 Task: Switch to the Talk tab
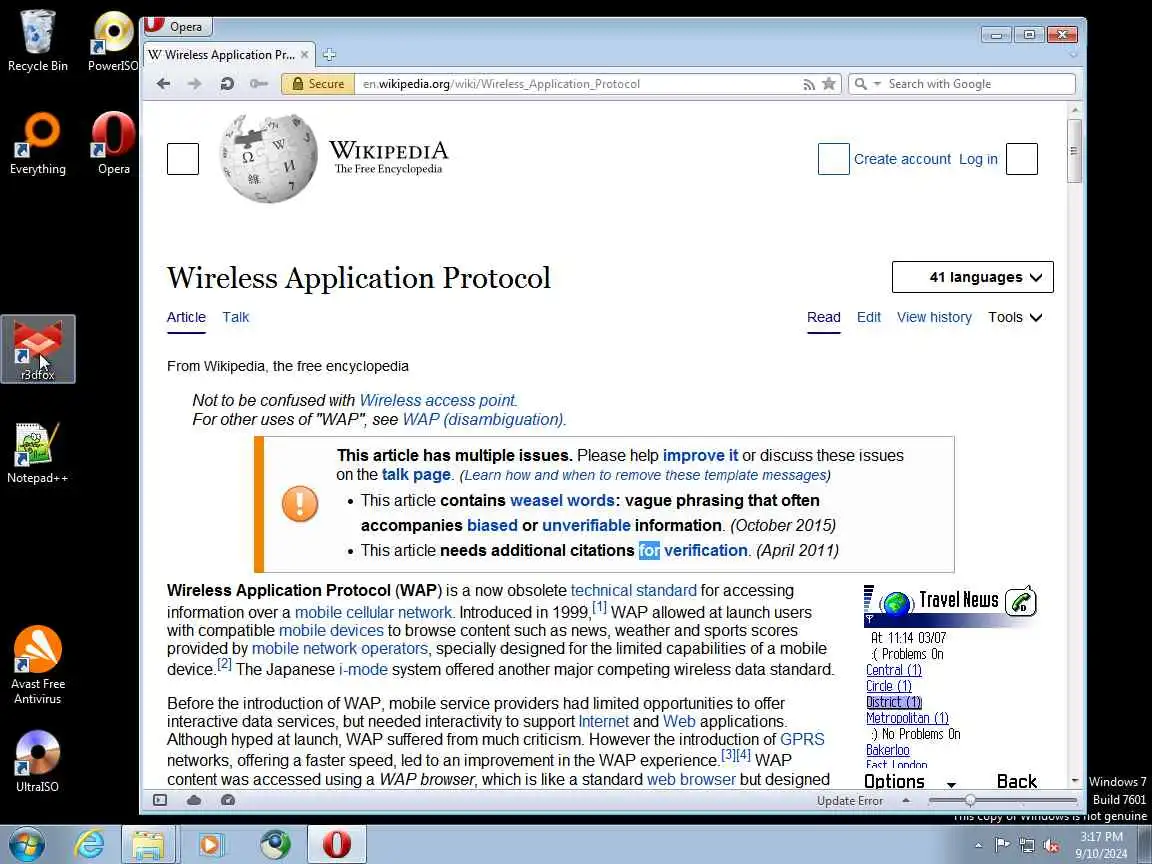pyautogui.click(x=236, y=317)
